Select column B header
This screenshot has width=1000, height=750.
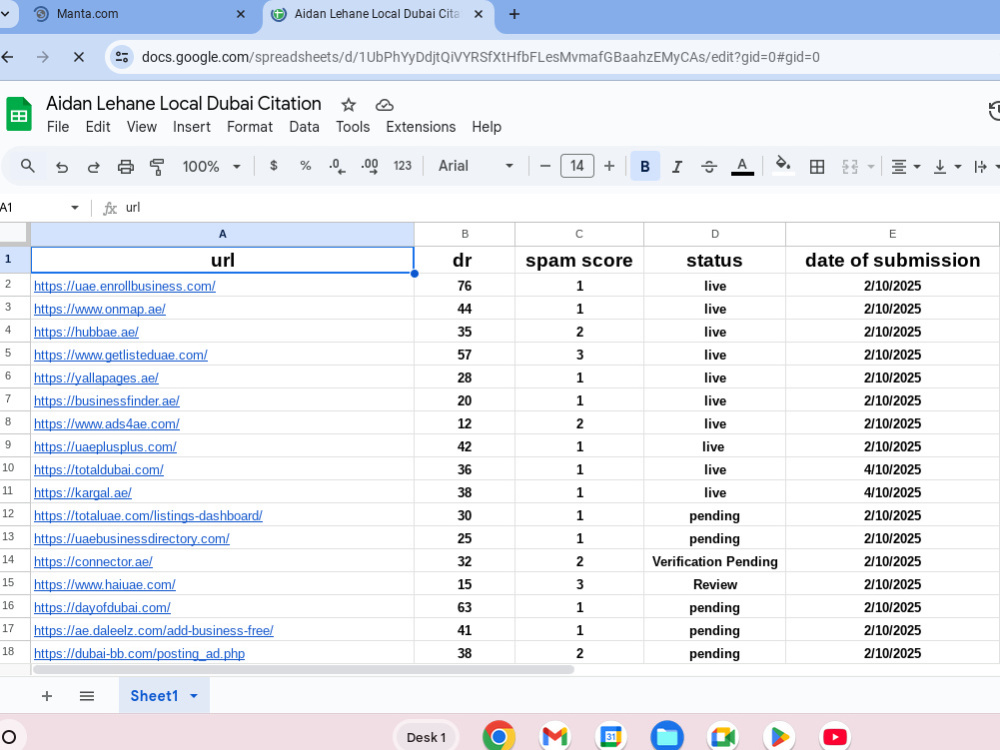[x=464, y=234]
